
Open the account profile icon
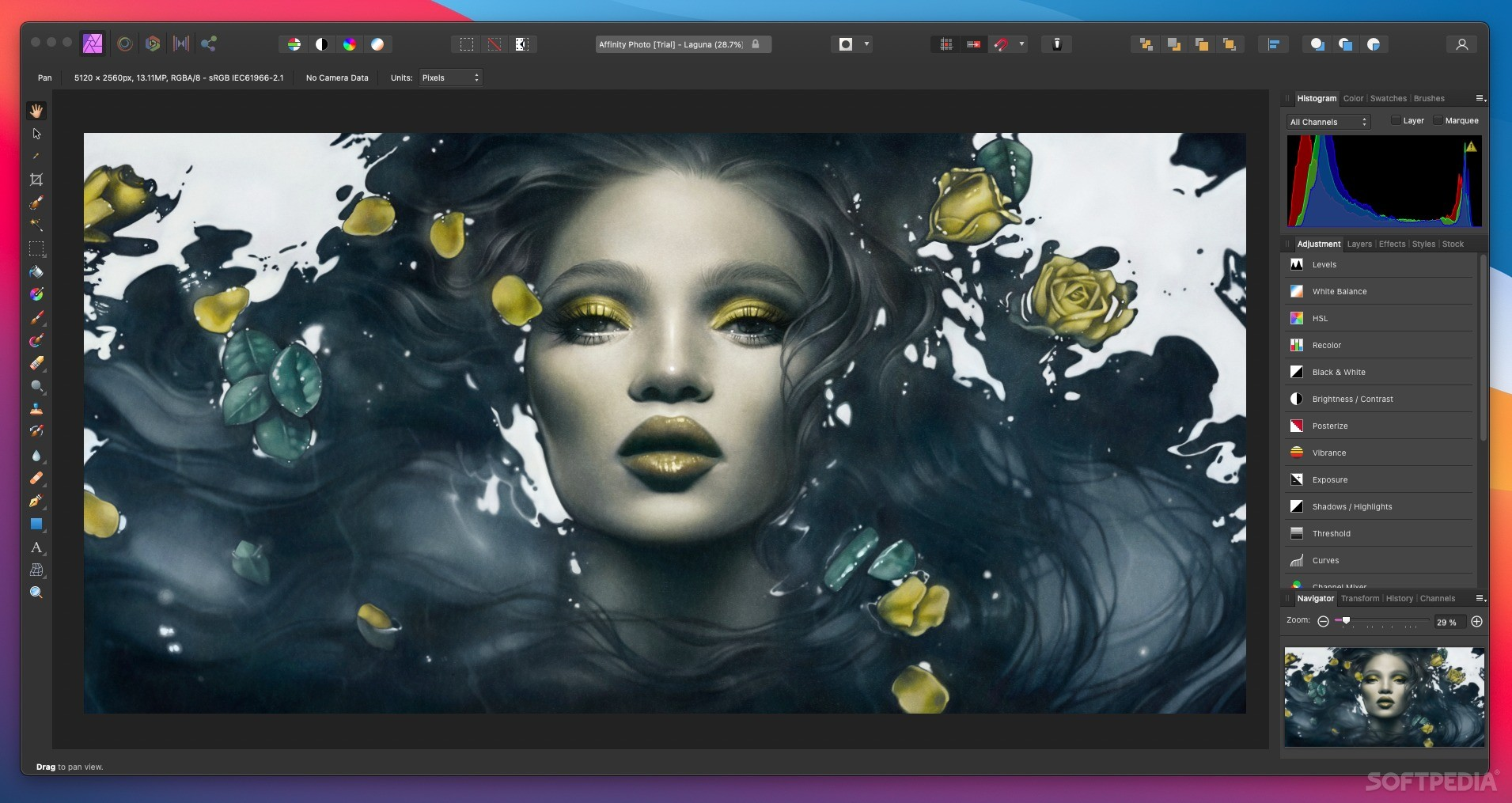point(1462,44)
